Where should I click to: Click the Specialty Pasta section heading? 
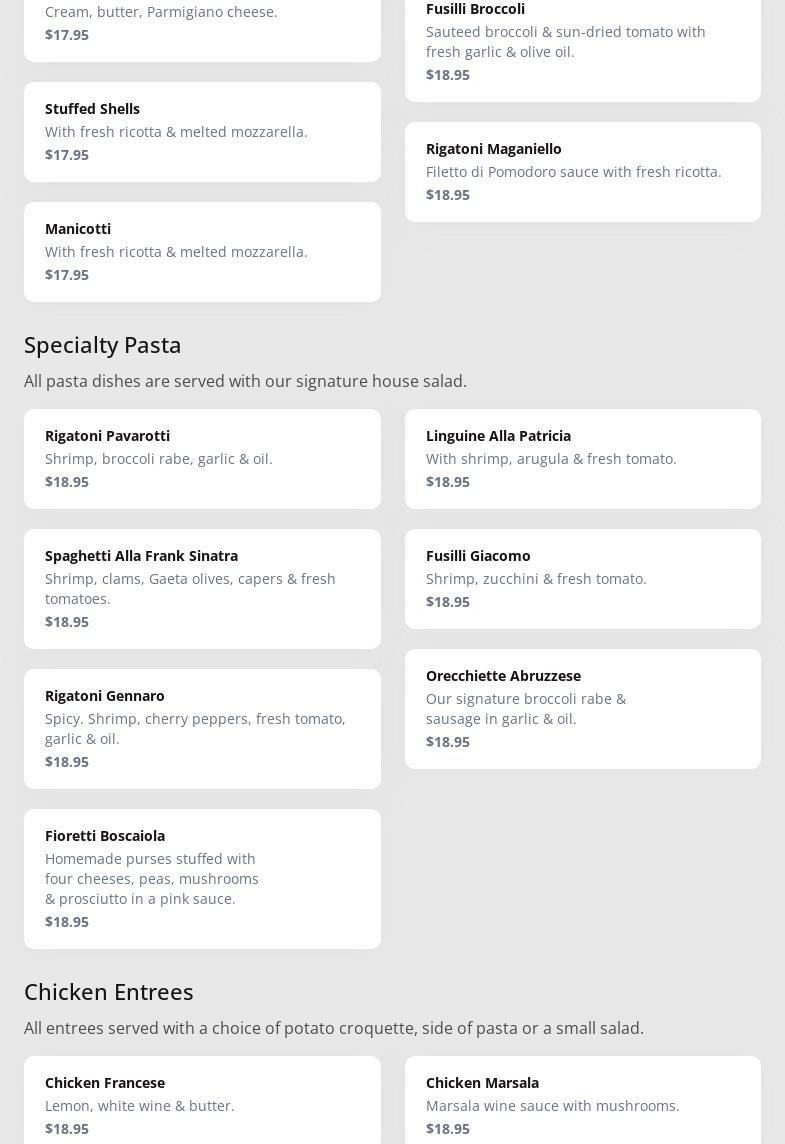click(103, 345)
